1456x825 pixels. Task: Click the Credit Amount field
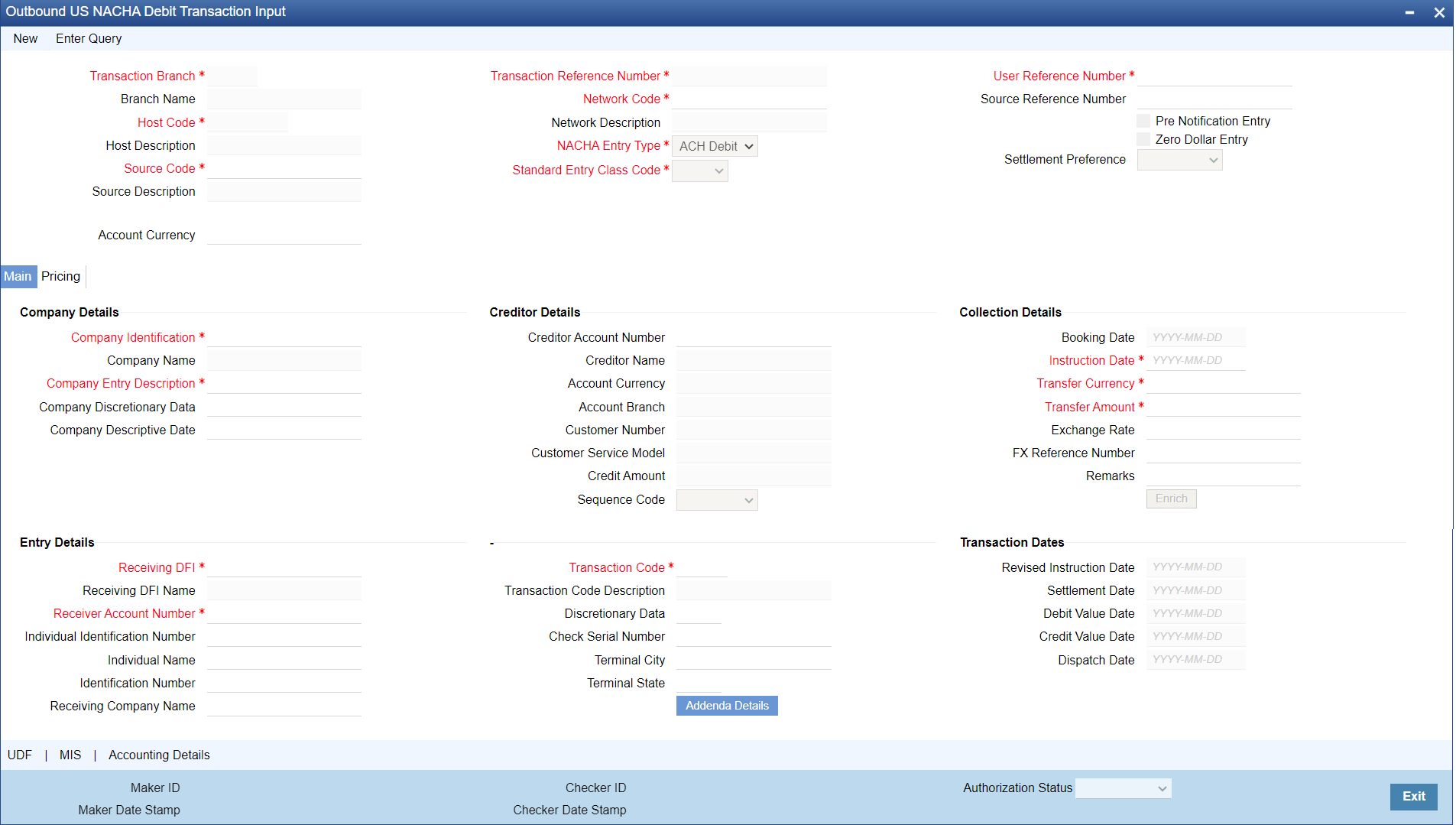tap(754, 476)
